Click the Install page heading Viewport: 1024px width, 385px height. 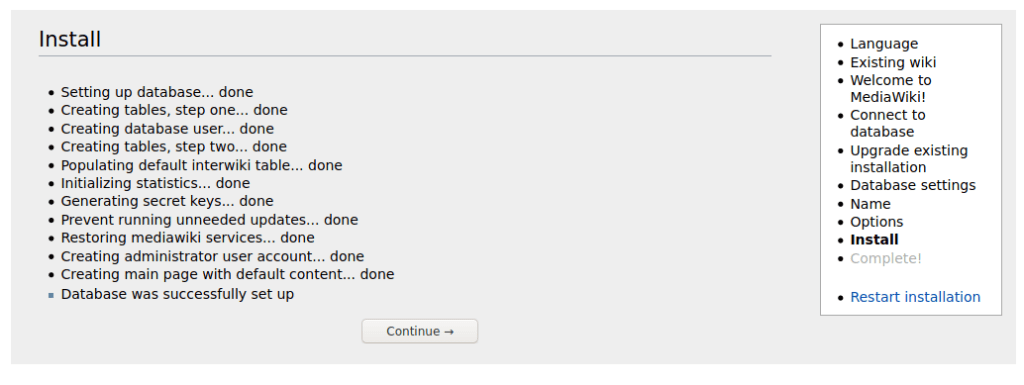(70, 39)
